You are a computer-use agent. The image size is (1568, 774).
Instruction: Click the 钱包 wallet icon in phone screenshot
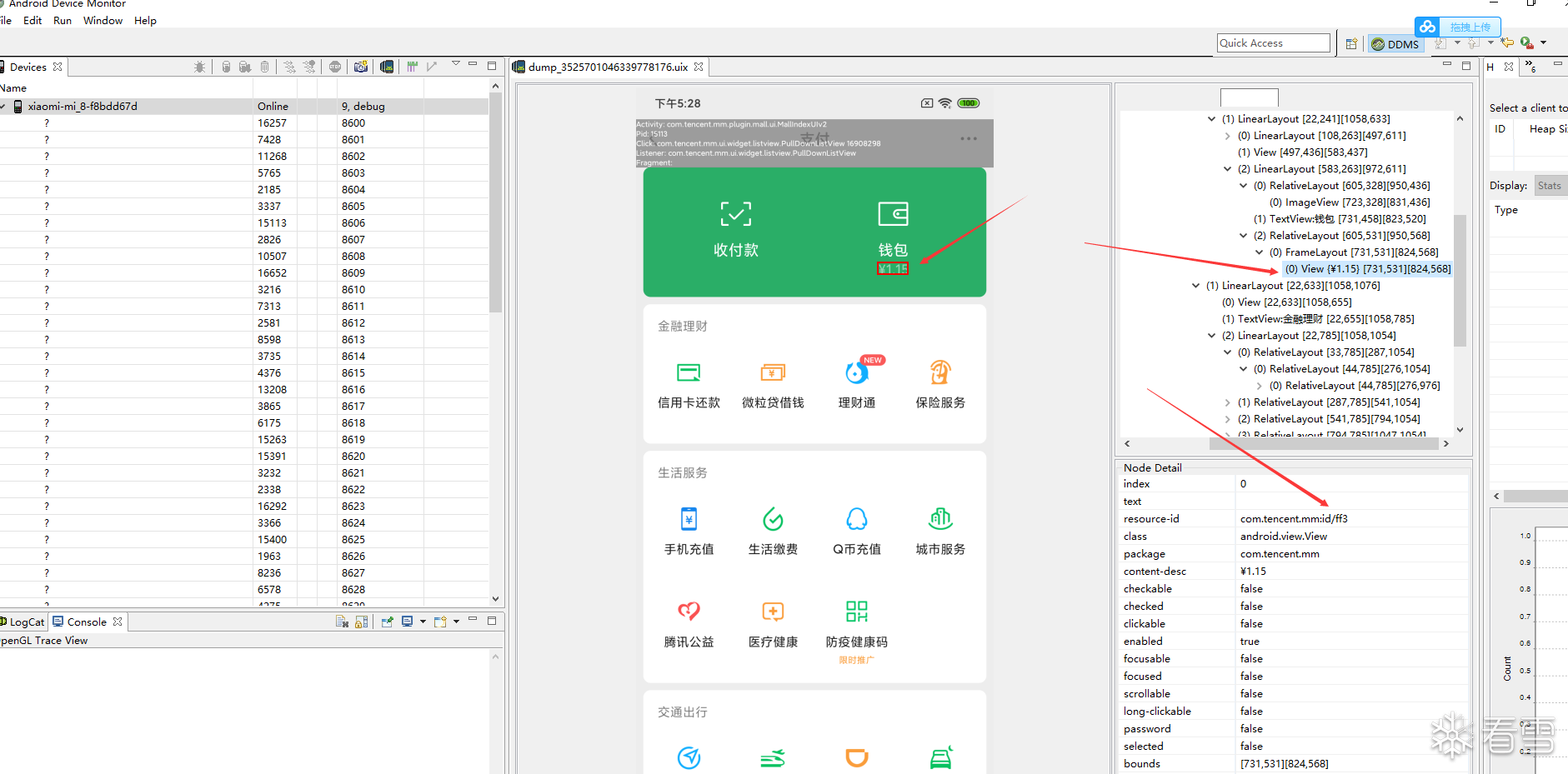point(893,214)
